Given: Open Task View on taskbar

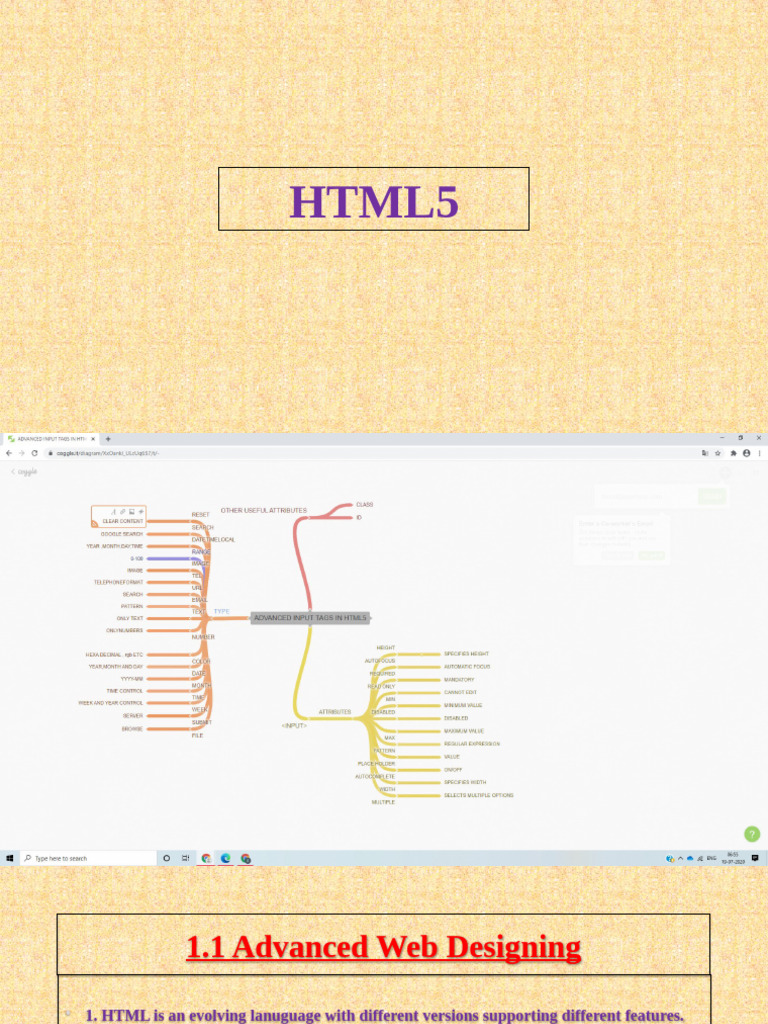Looking at the screenshot, I should [x=185, y=858].
